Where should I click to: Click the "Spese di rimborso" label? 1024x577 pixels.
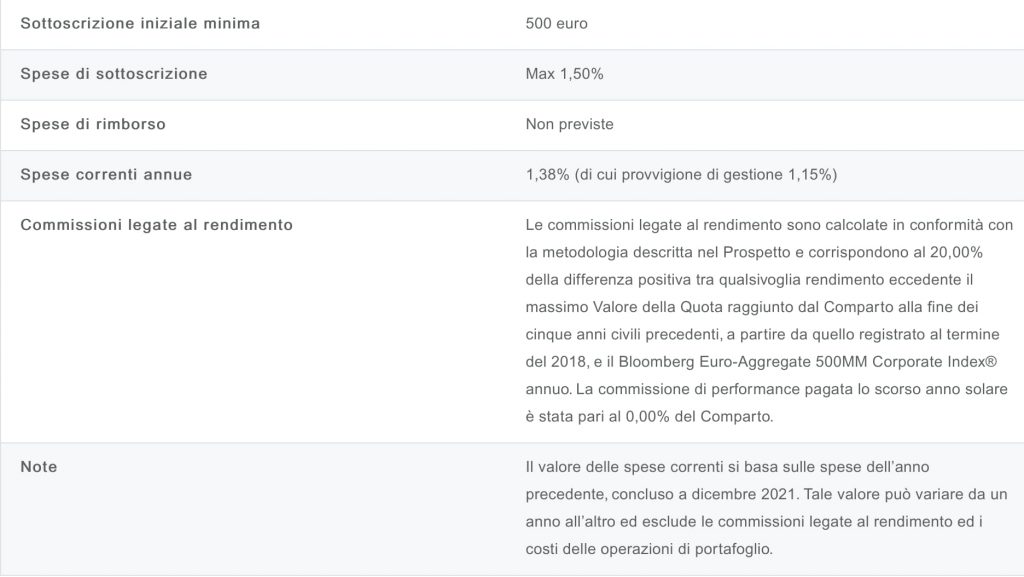tap(93, 124)
